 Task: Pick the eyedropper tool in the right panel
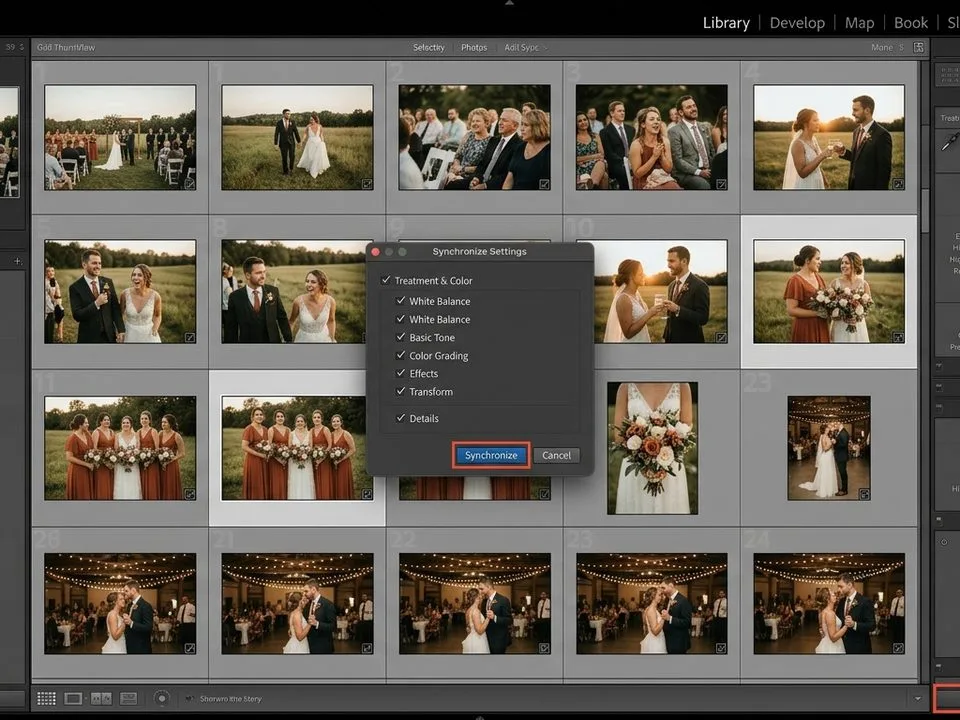point(950,142)
